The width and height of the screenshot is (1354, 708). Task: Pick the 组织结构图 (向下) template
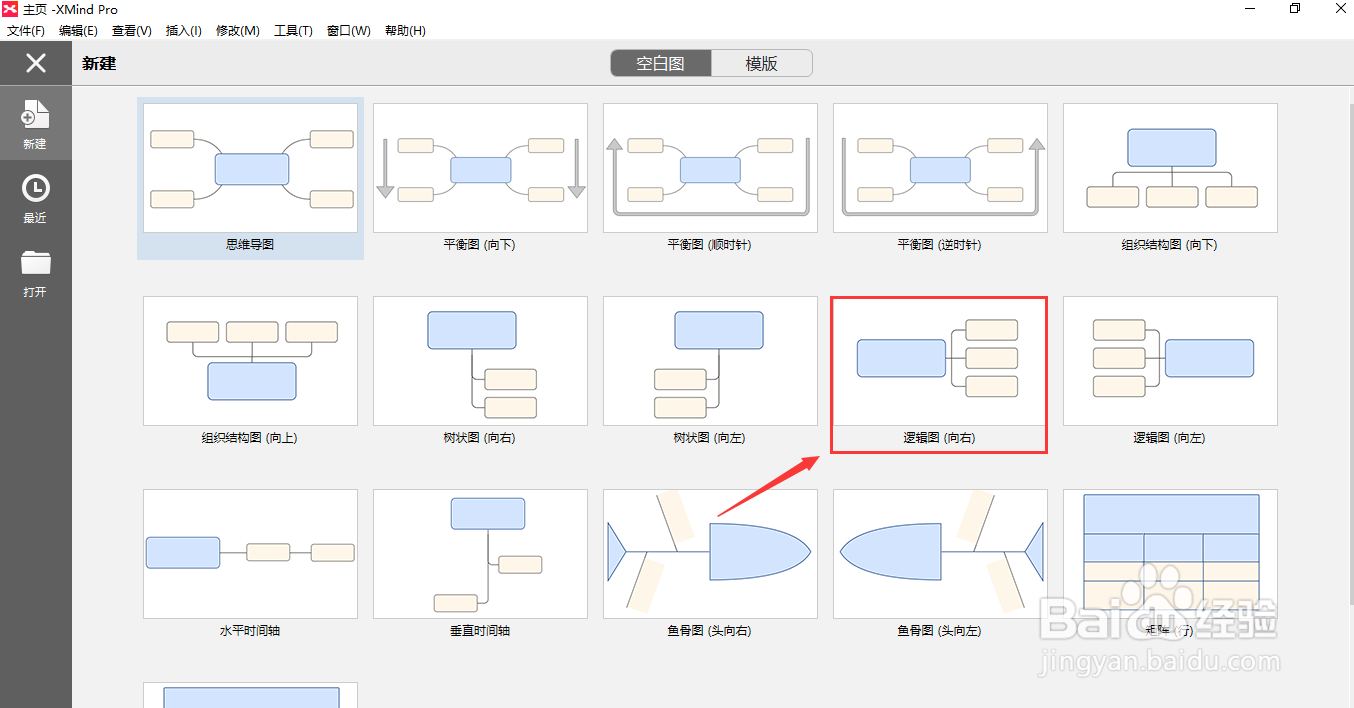tap(1170, 168)
